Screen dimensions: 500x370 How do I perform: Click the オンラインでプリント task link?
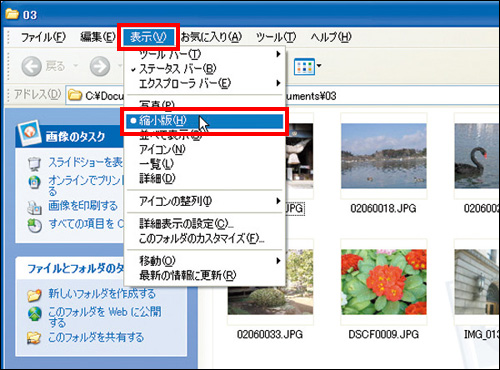coord(86,185)
